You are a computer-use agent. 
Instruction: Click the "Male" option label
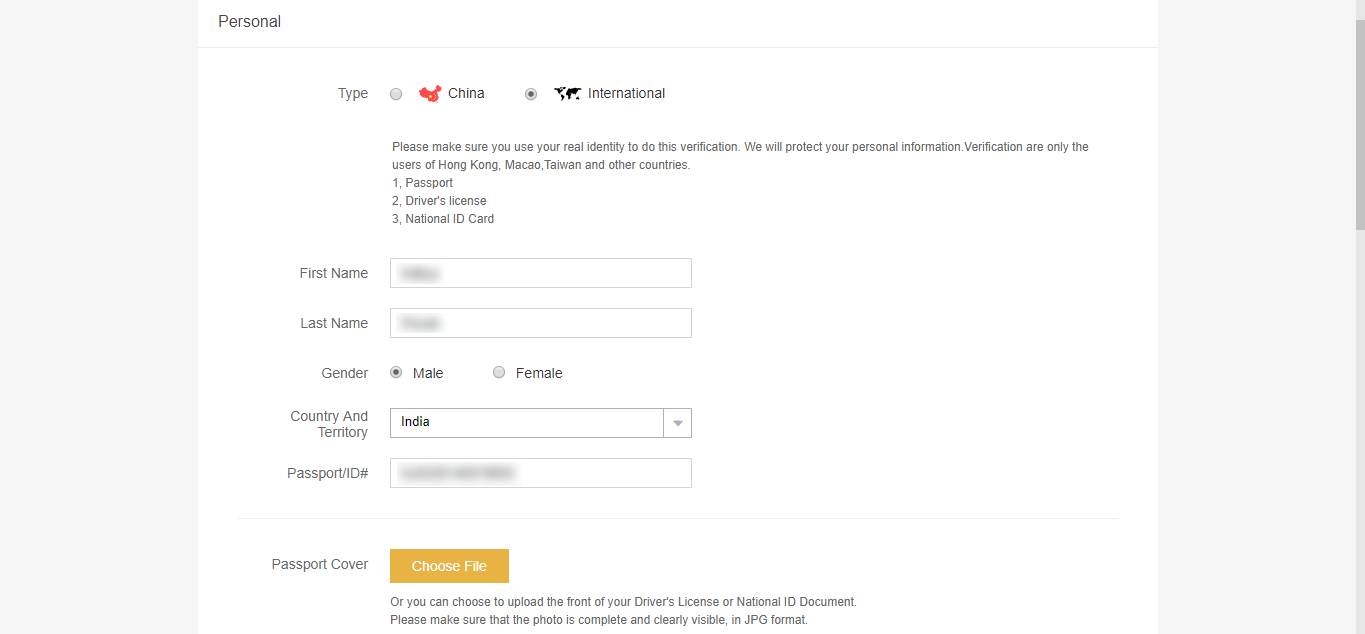tap(428, 373)
